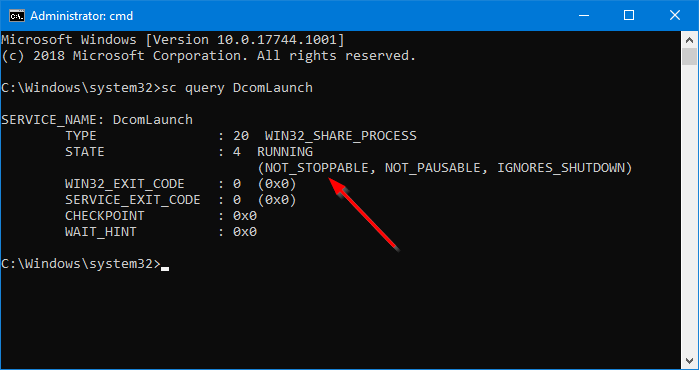The height and width of the screenshot is (370, 699).
Task: Click the scrollbar down arrow
Action: tap(689, 360)
